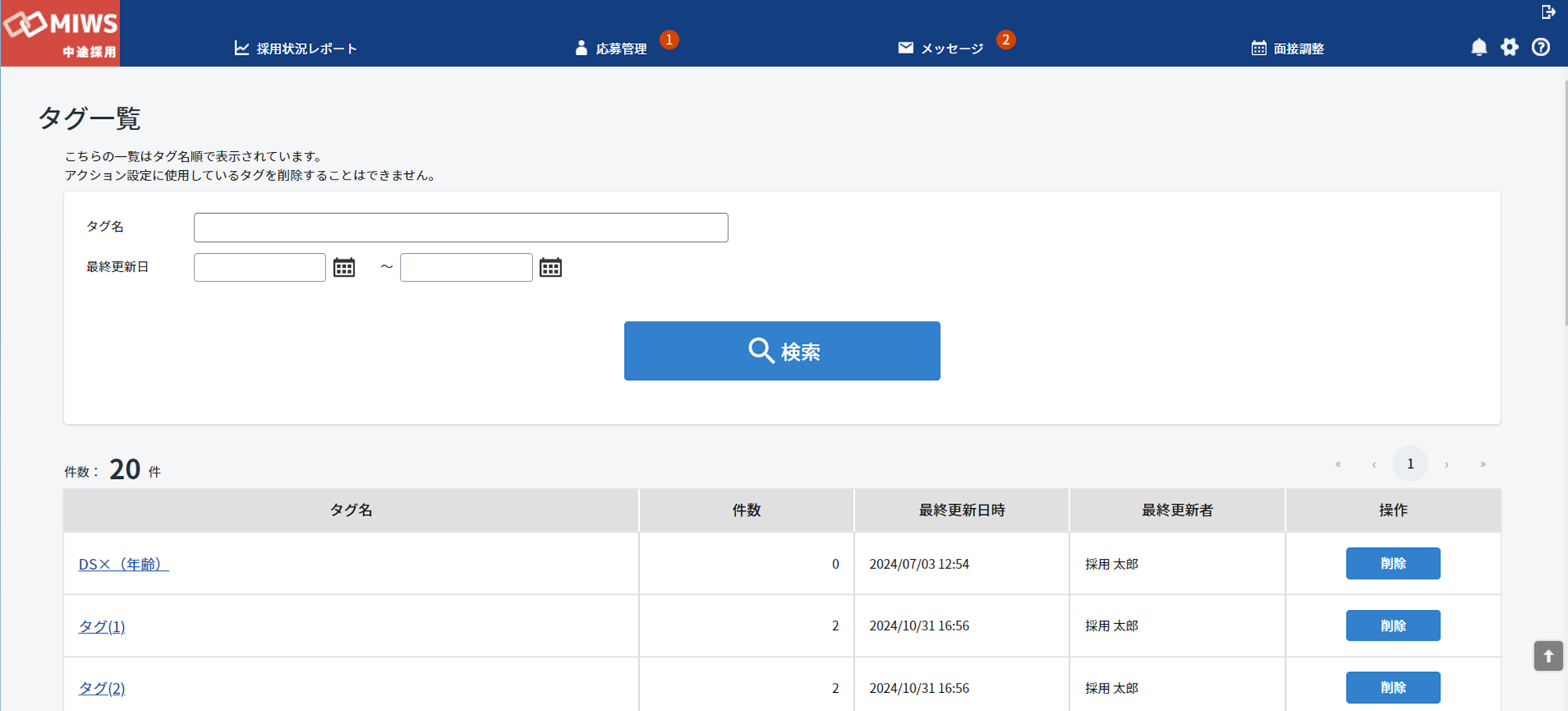Click the 操作 column header
The height and width of the screenshot is (711, 1568).
1393,510
